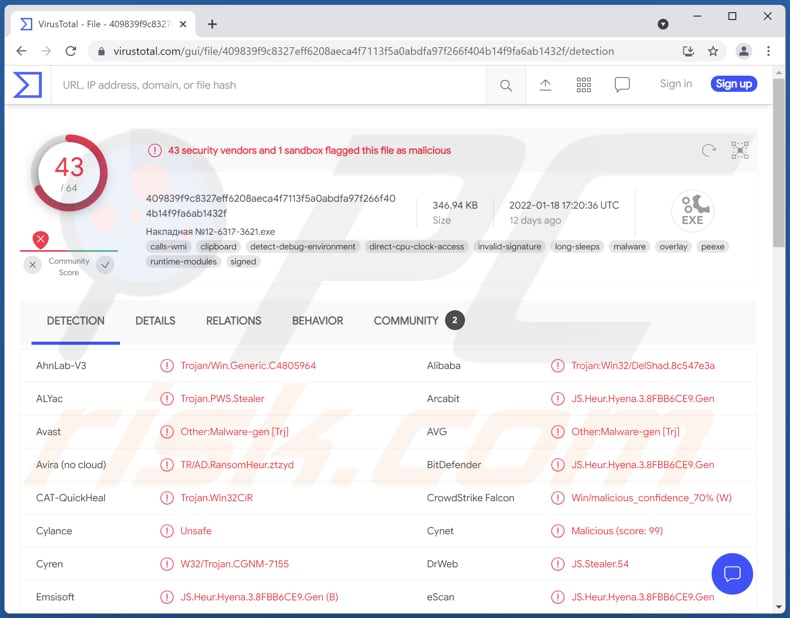Click the peexe tag

(x=712, y=247)
